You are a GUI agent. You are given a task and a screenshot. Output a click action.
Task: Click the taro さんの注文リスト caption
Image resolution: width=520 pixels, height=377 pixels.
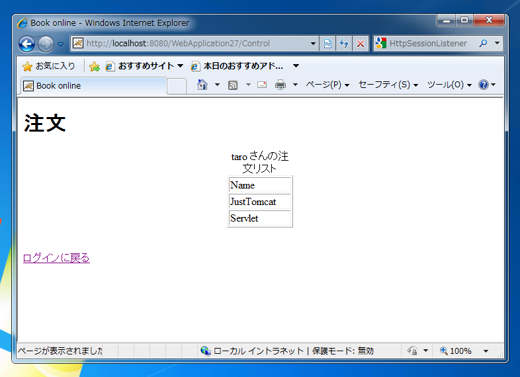[x=260, y=162]
